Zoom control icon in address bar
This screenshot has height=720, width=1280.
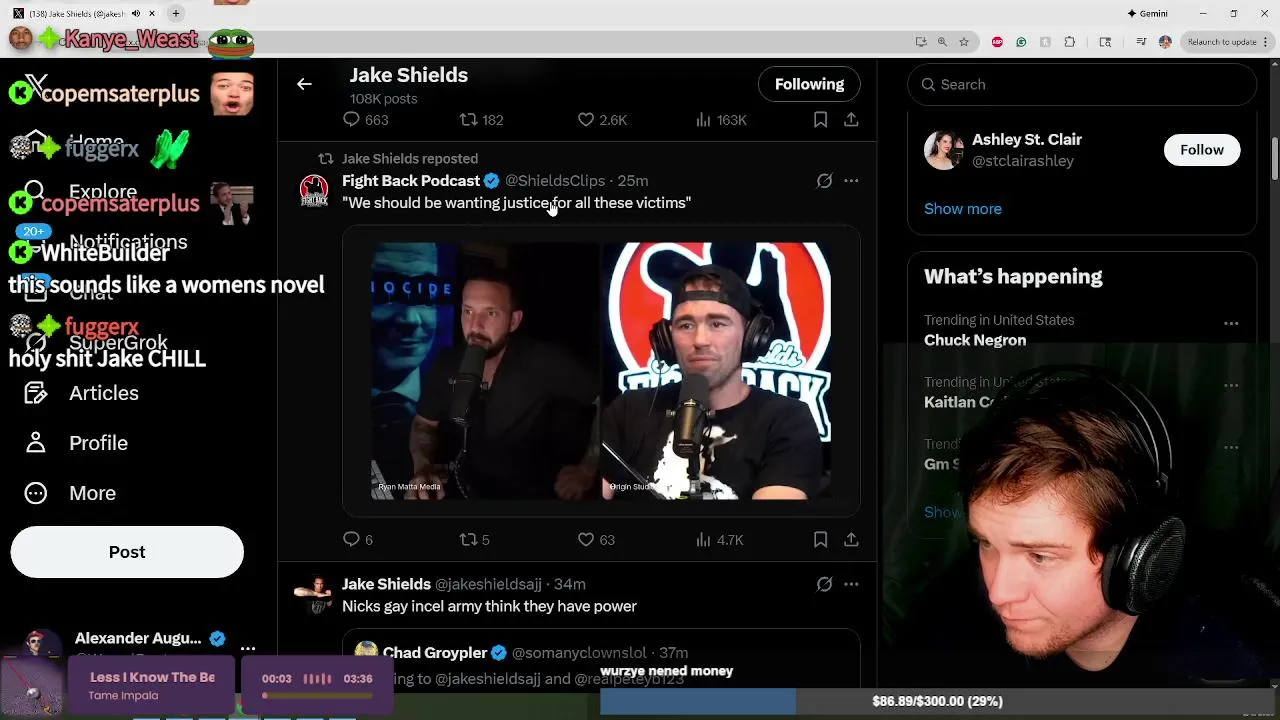tap(942, 42)
